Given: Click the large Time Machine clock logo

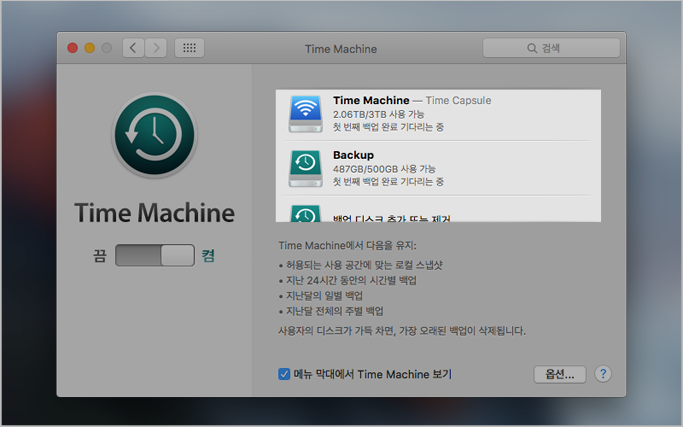Looking at the screenshot, I should click(155, 135).
